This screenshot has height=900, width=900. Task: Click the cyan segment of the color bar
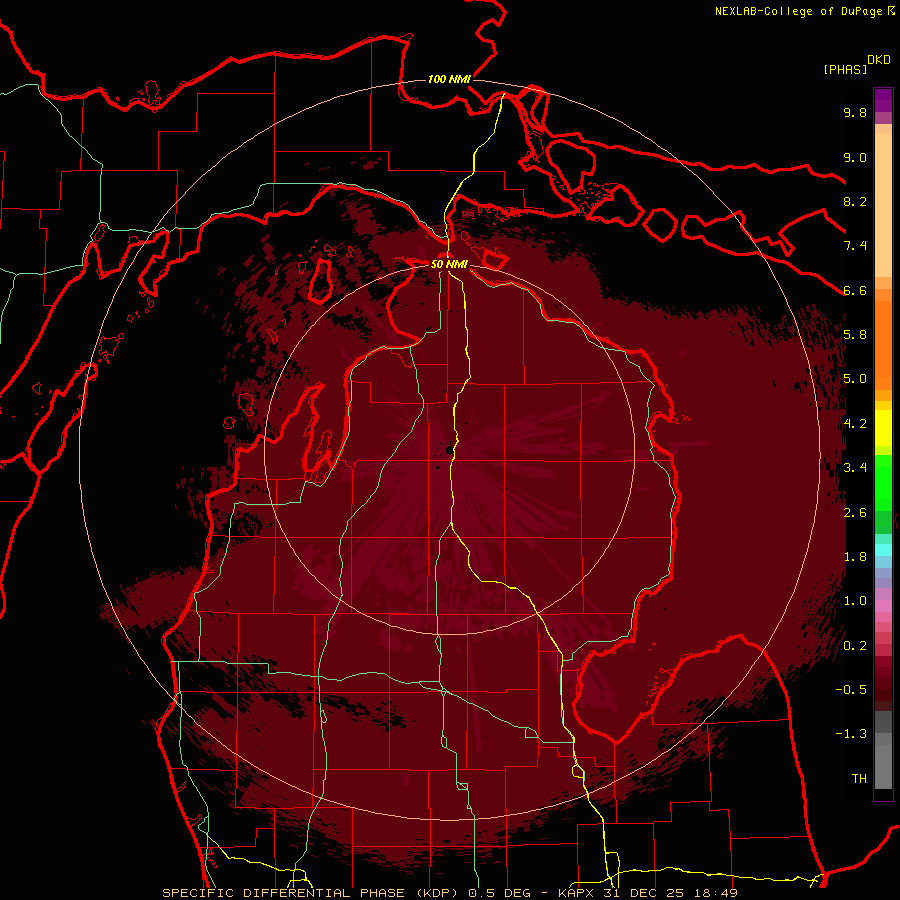(883, 550)
